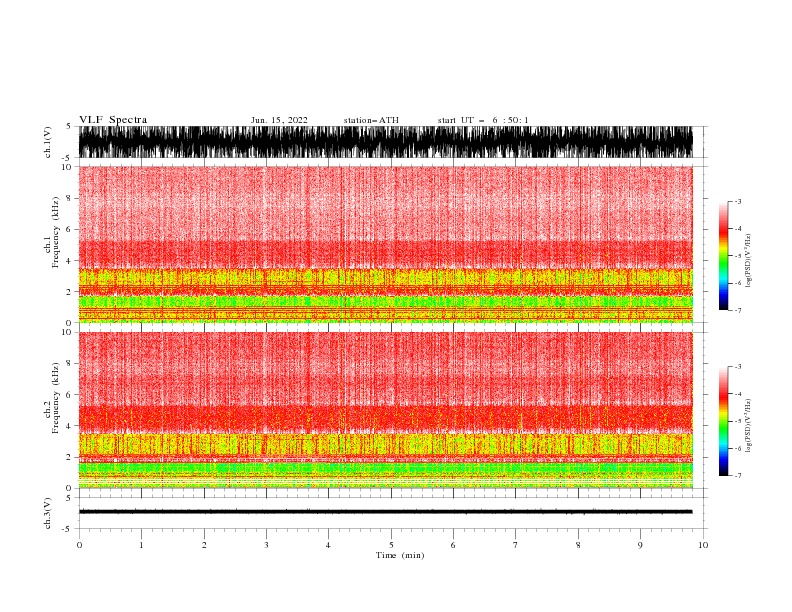The width and height of the screenshot is (792, 612).
Task: Click the "2" frequency tick on ch.1 axis
Action: pos(70,291)
